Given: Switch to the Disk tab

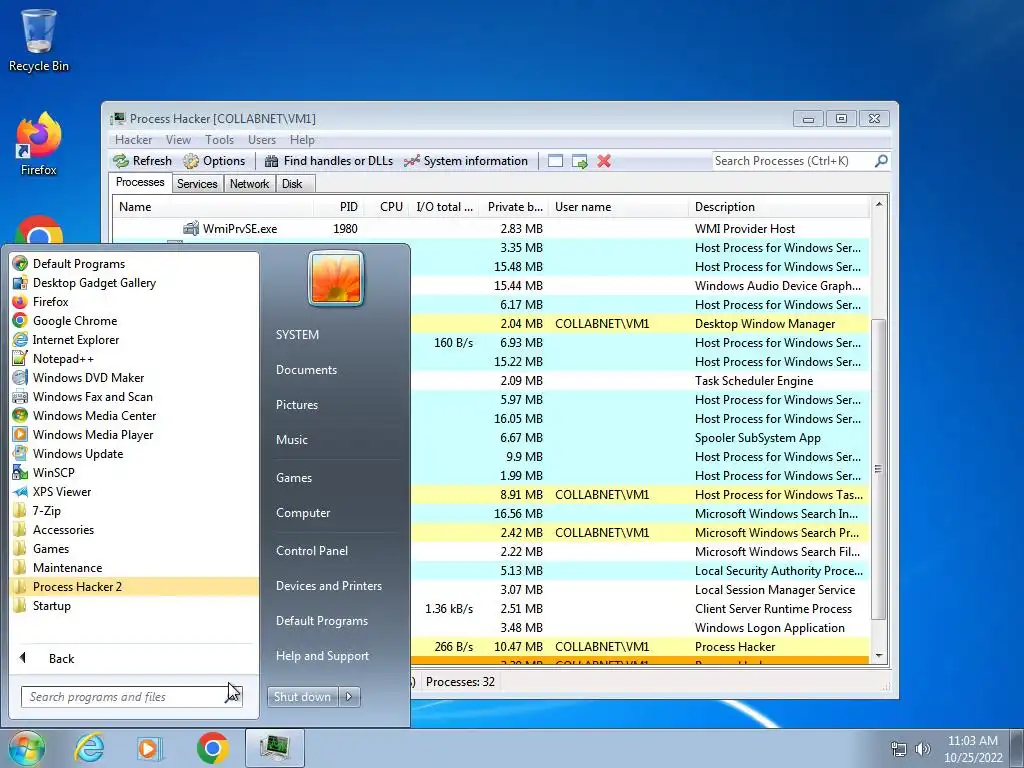Looking at the screenshot, I should pyautogui.click(x=293, y=184).
